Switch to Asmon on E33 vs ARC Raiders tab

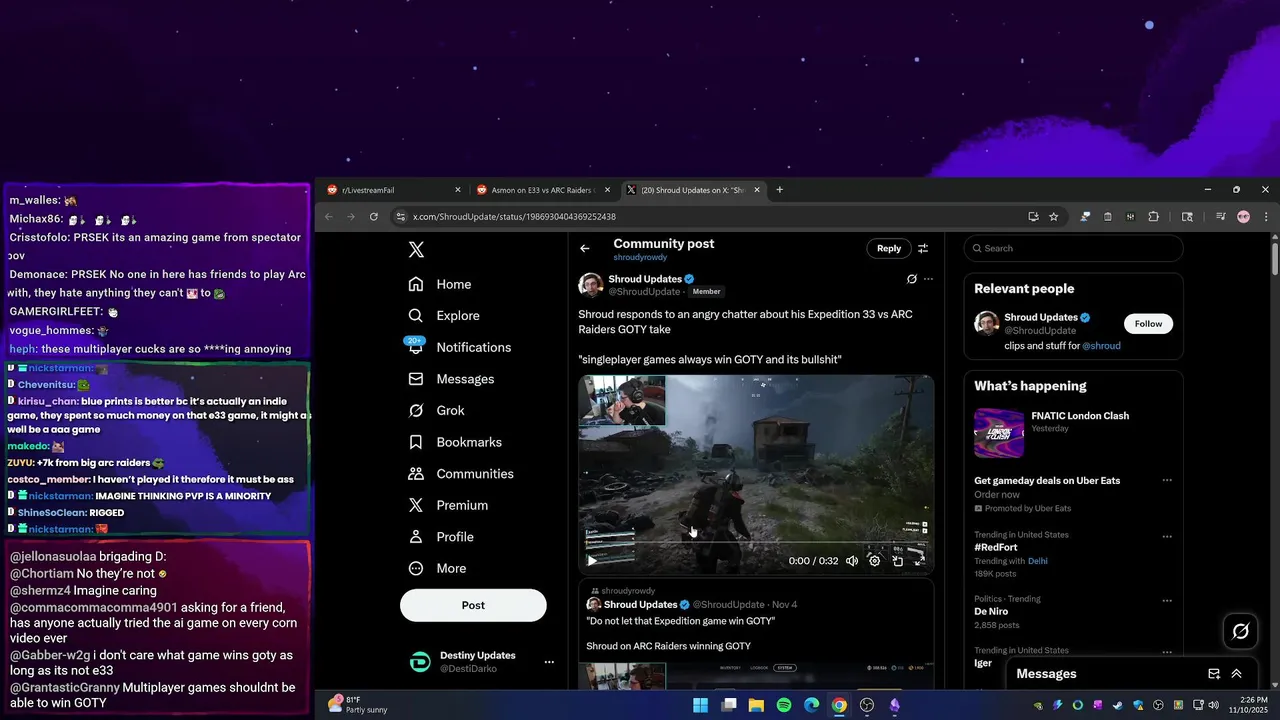pos(543,190)
